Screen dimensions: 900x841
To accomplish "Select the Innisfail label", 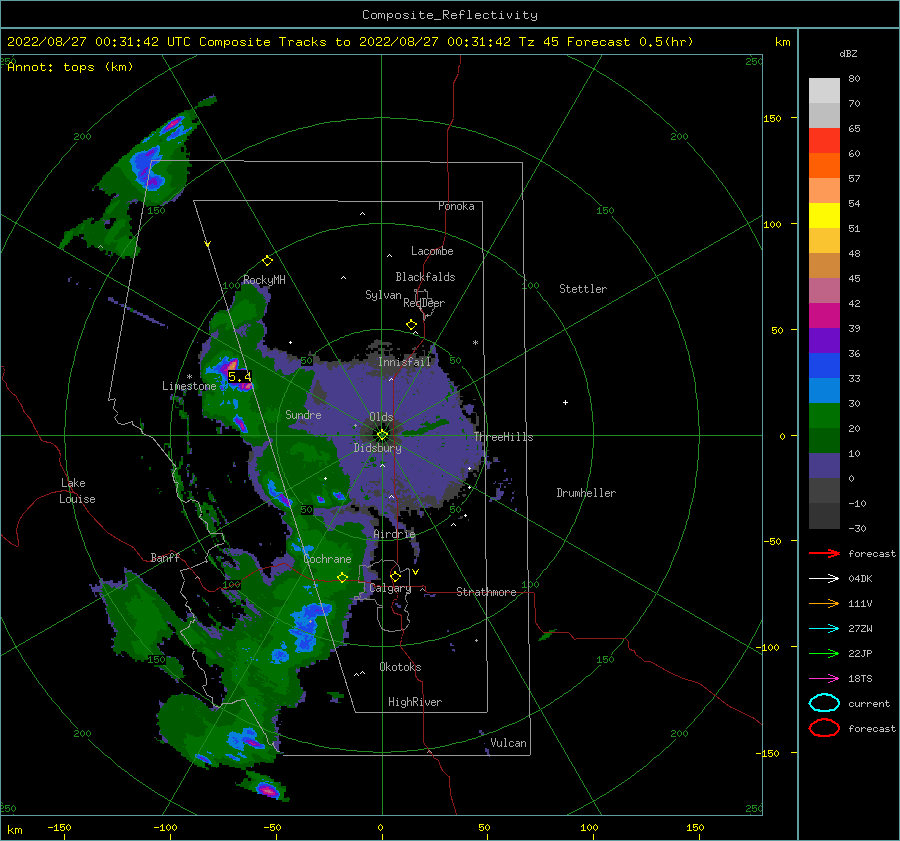I will pos(404,362).
